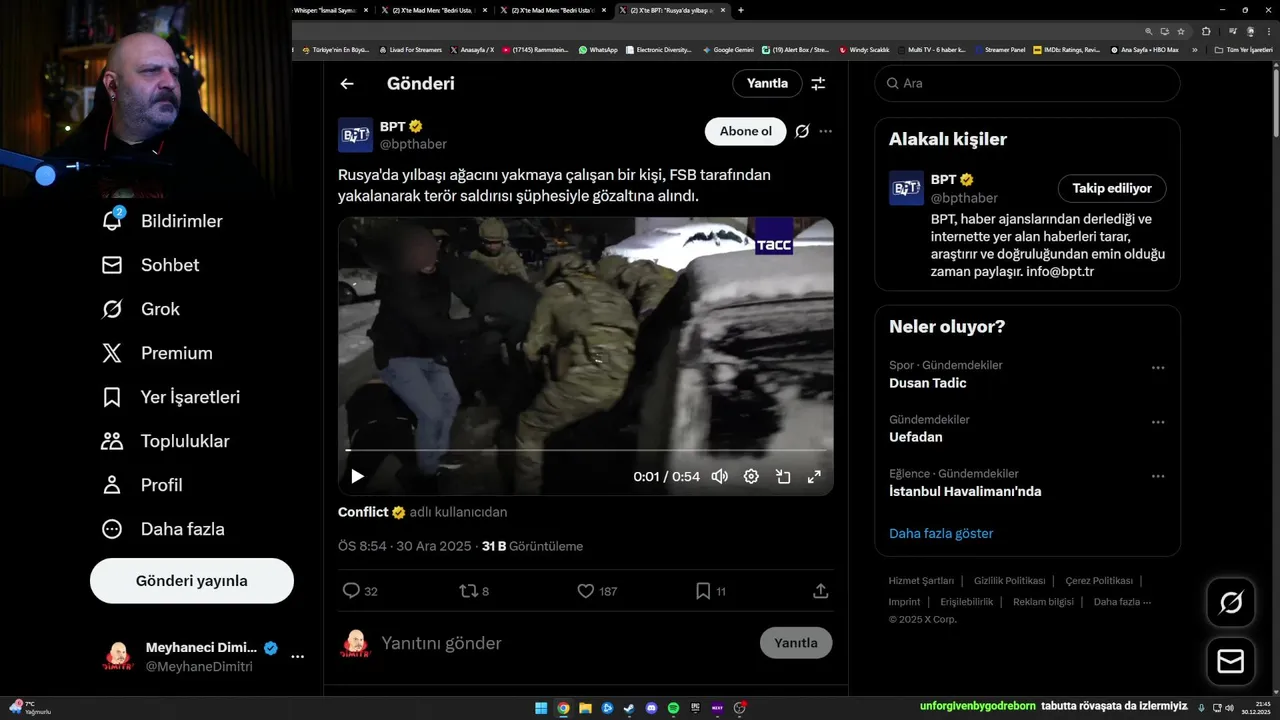The image size is (1280, 720).
Task: Open the Hizmet Şartları link
Action: [921, 581]
